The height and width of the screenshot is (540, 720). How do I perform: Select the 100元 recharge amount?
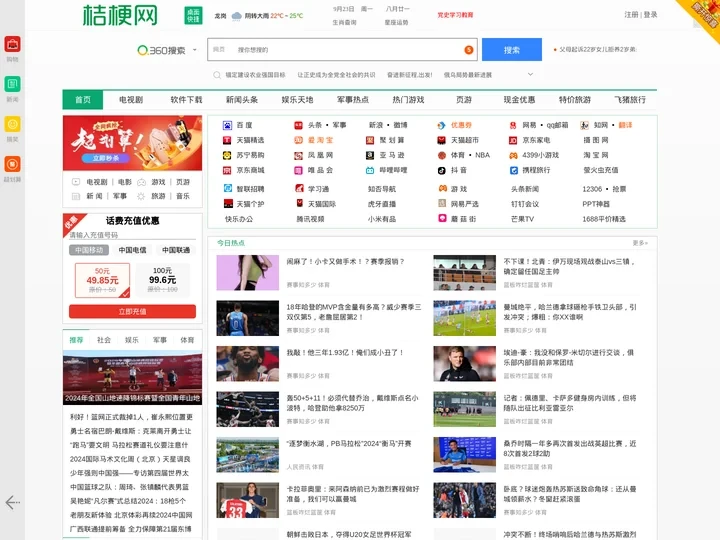(x=162, y=280)
